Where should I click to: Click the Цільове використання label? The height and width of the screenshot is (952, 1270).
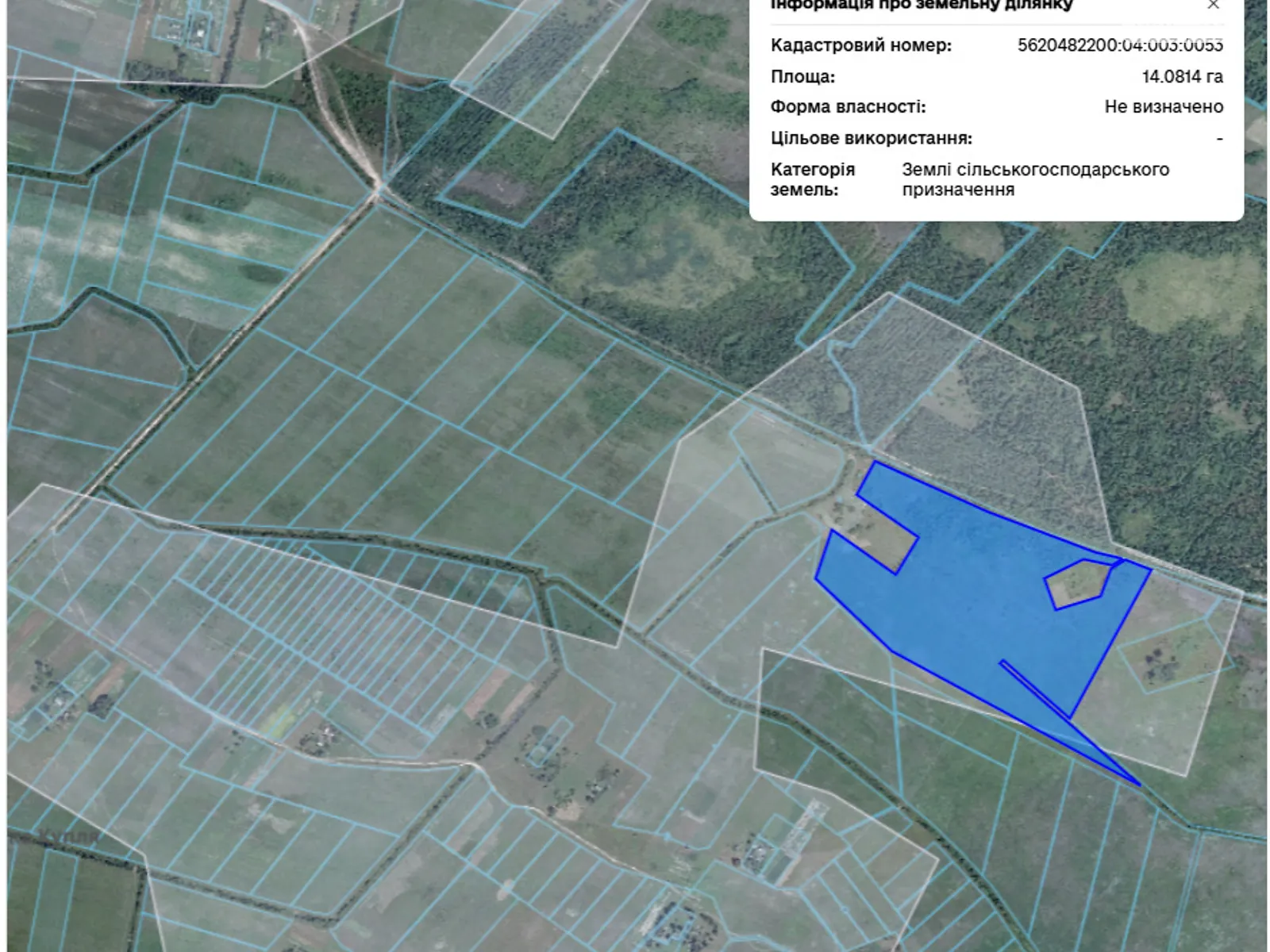[871, 138]
